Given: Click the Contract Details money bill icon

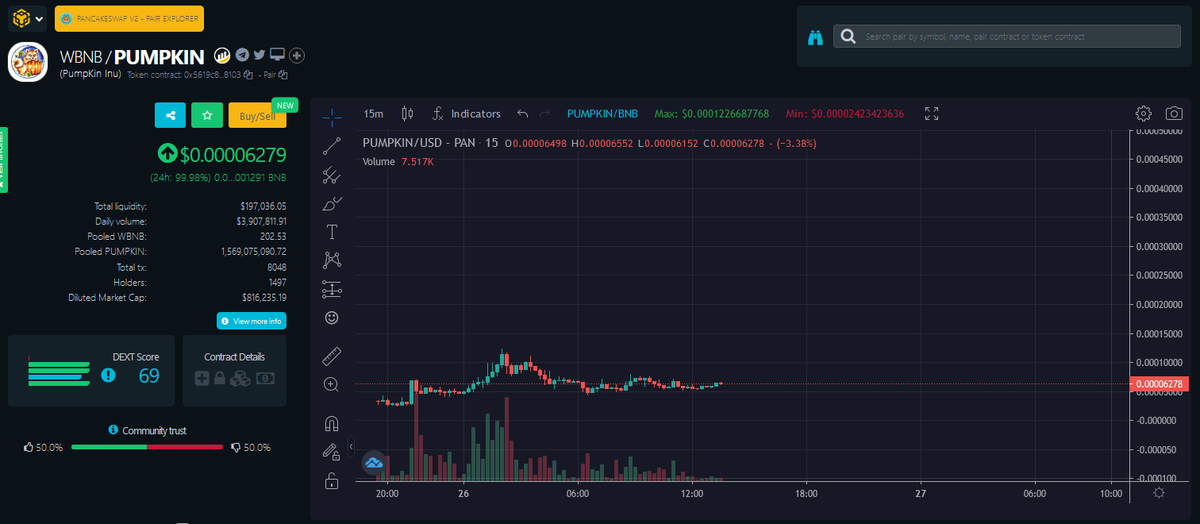Looking at the screenshot, I should pyautogui.click(x=265, y=379).
